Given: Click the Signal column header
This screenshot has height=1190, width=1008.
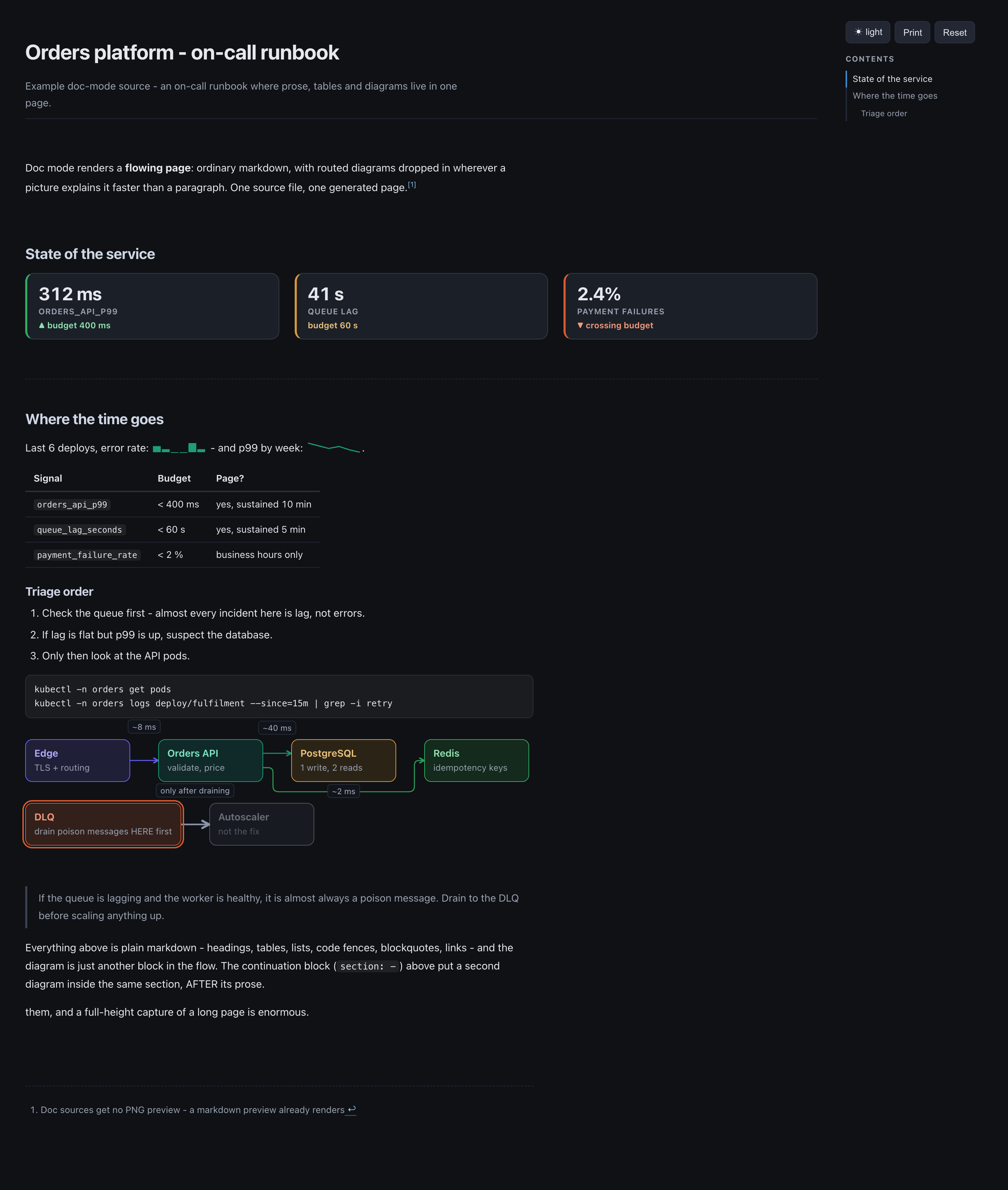Looking at the screenshot, I should (48, 478).
